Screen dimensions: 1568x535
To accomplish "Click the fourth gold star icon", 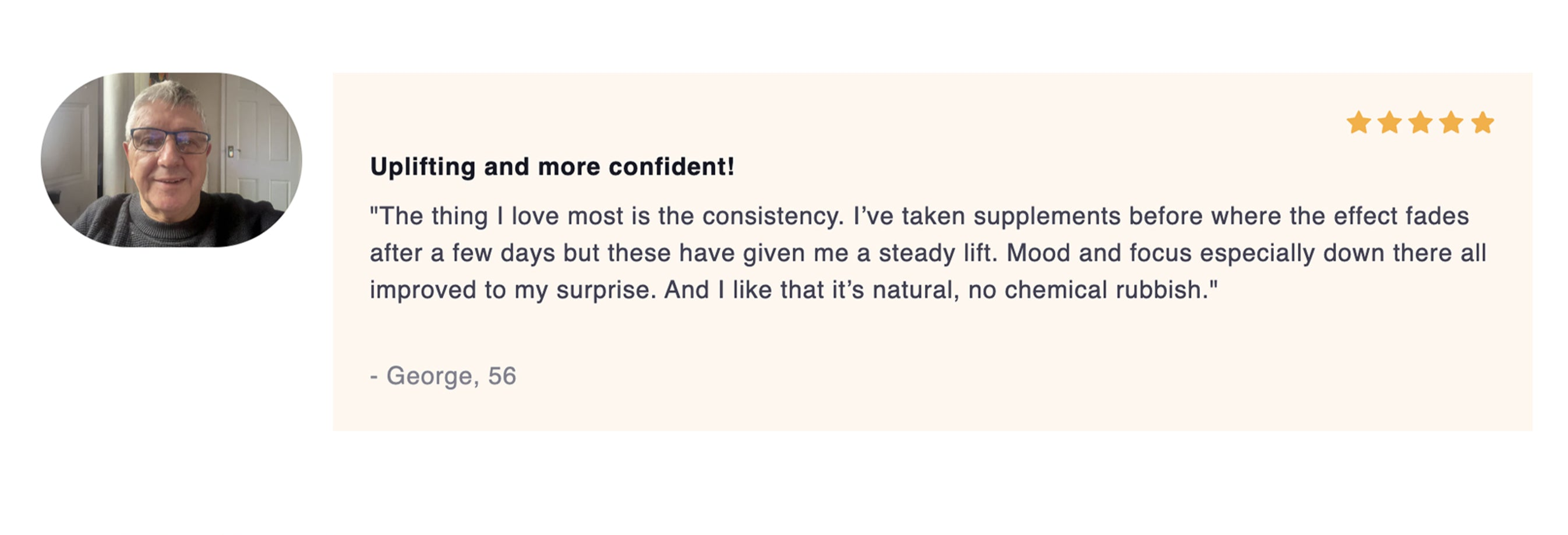I will click(x=1452, y=122).
